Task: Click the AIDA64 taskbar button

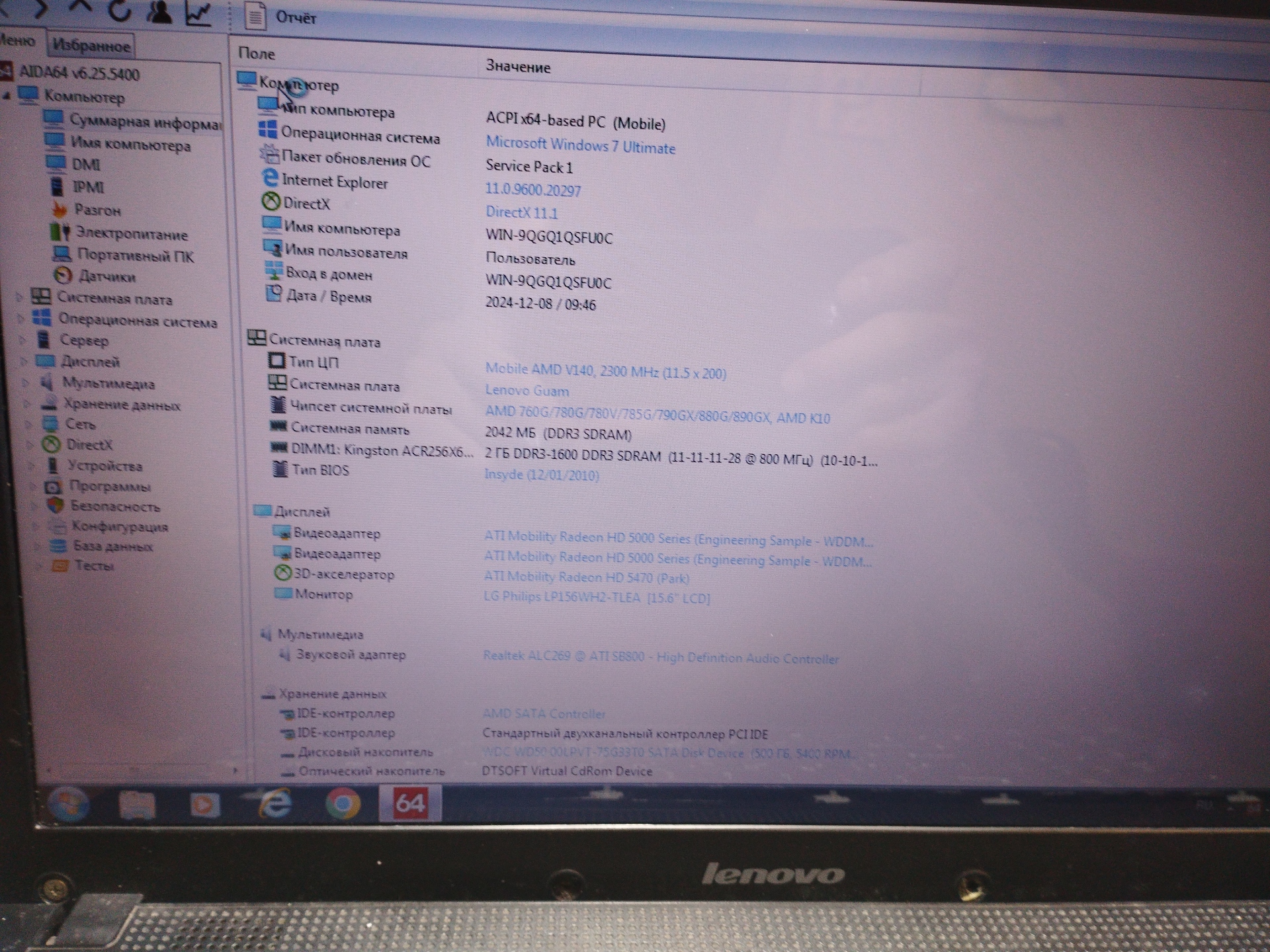Action: point(410,803)
